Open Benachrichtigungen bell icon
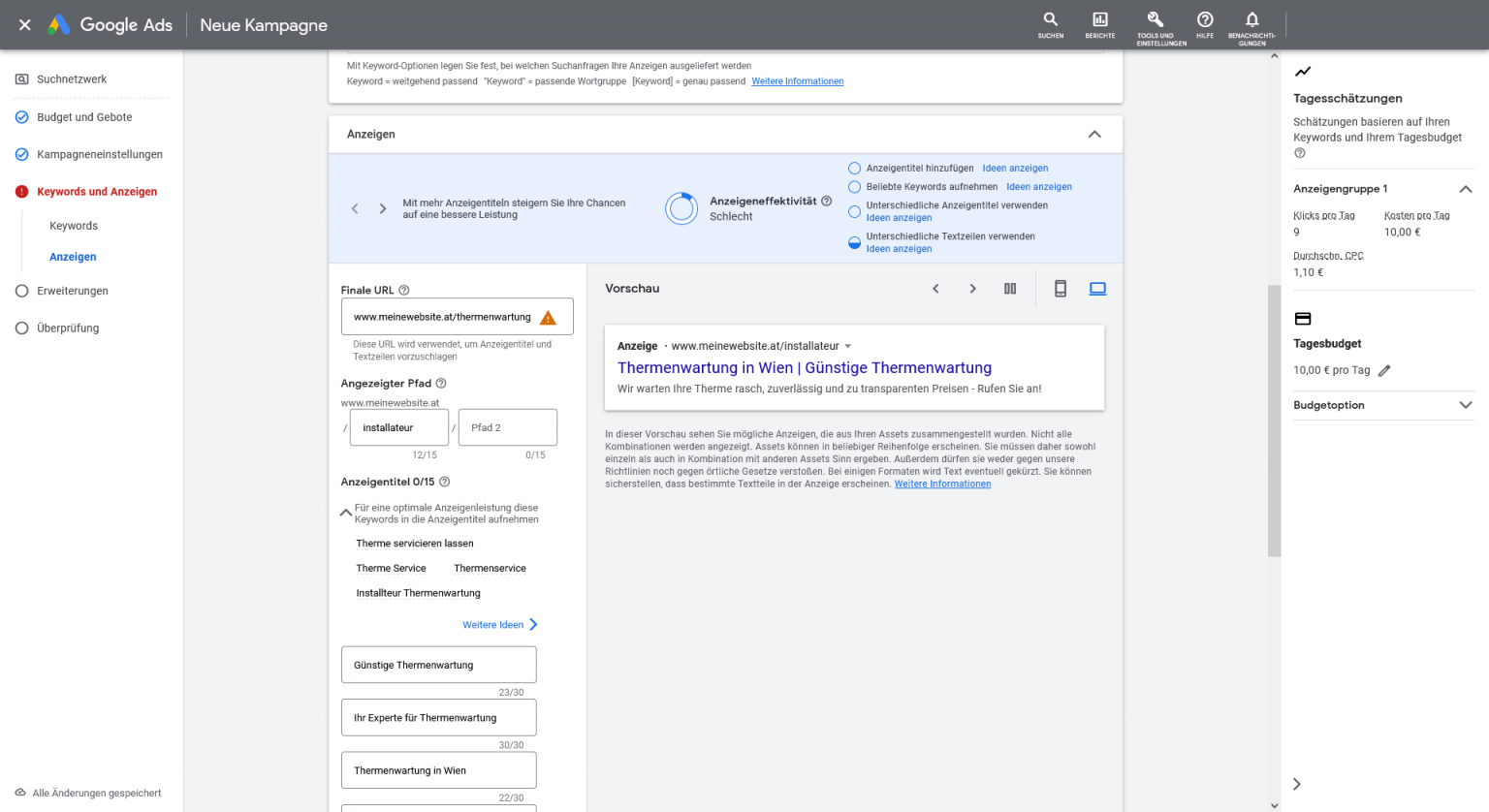Screen dimensions: 1489x812 [x=1252, y=19]
